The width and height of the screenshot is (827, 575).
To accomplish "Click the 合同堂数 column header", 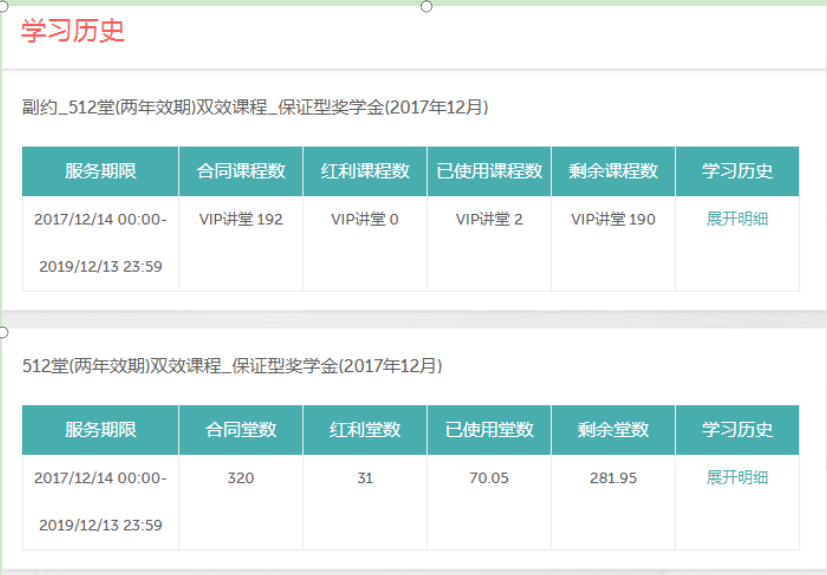I will point(241,430).
